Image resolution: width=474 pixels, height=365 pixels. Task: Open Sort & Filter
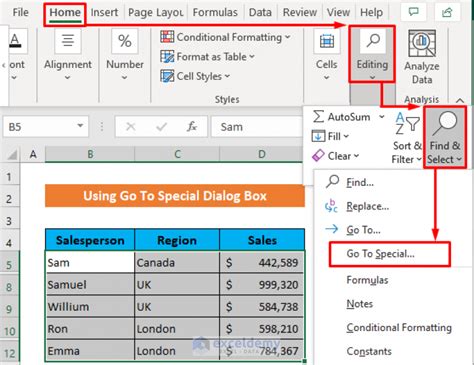coord(407,138)
